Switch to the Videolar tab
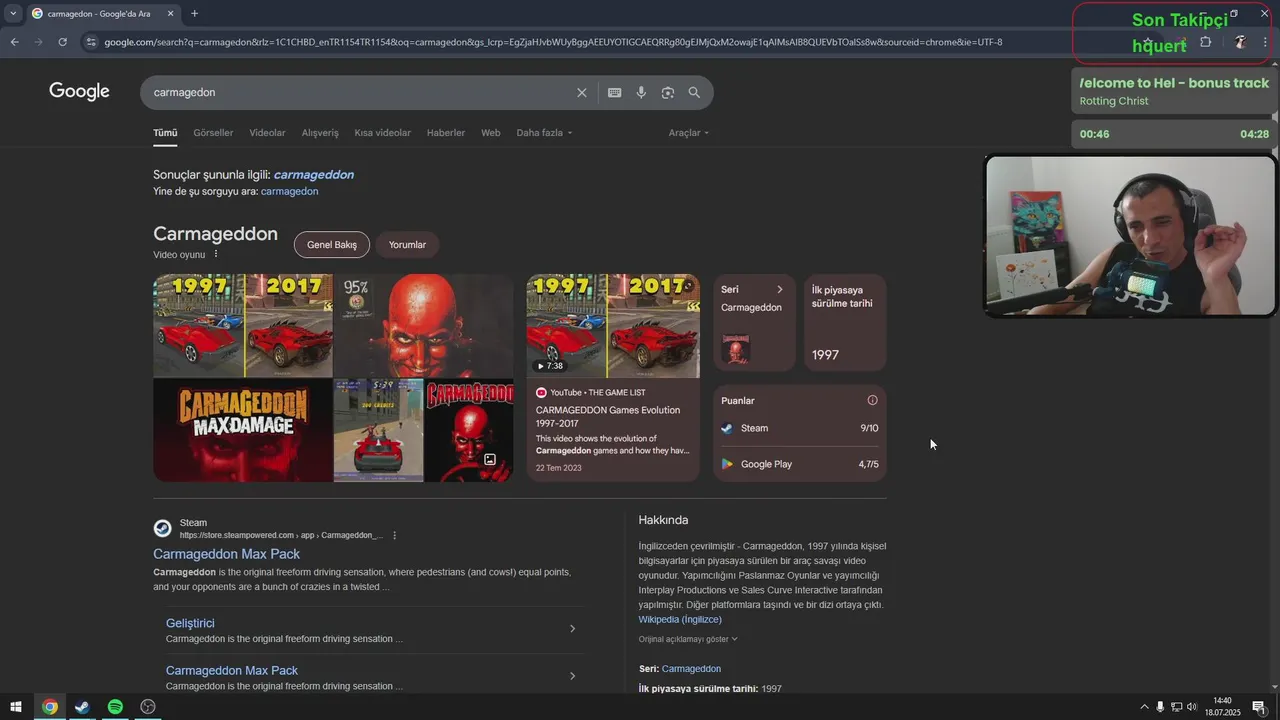 pyautogui.click(x=267, y=133)
